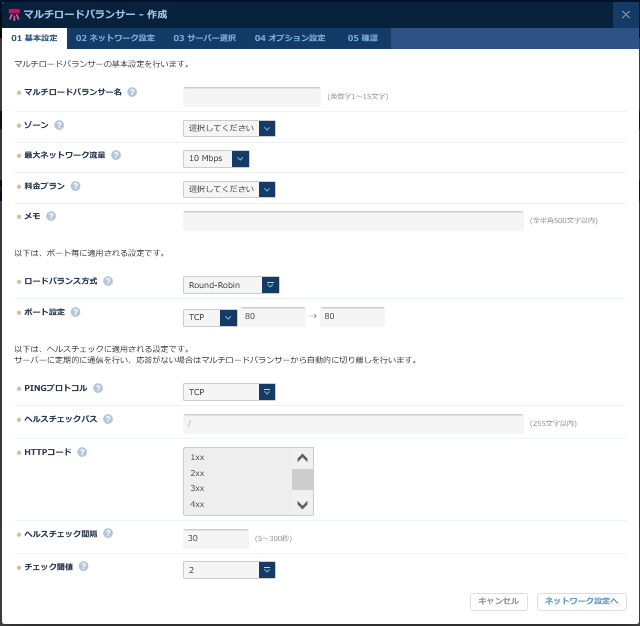The height and width of the screenshot is (626, 640).
Task: Click help icon beside HTTPコード
Action: (82, 452)
